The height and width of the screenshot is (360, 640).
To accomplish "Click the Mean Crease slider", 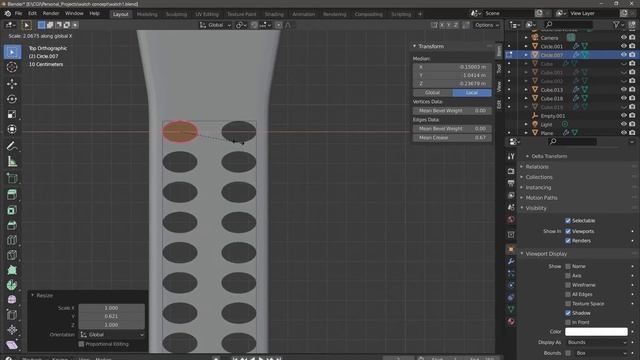I will pyautogui.click(x=452, y=138).
